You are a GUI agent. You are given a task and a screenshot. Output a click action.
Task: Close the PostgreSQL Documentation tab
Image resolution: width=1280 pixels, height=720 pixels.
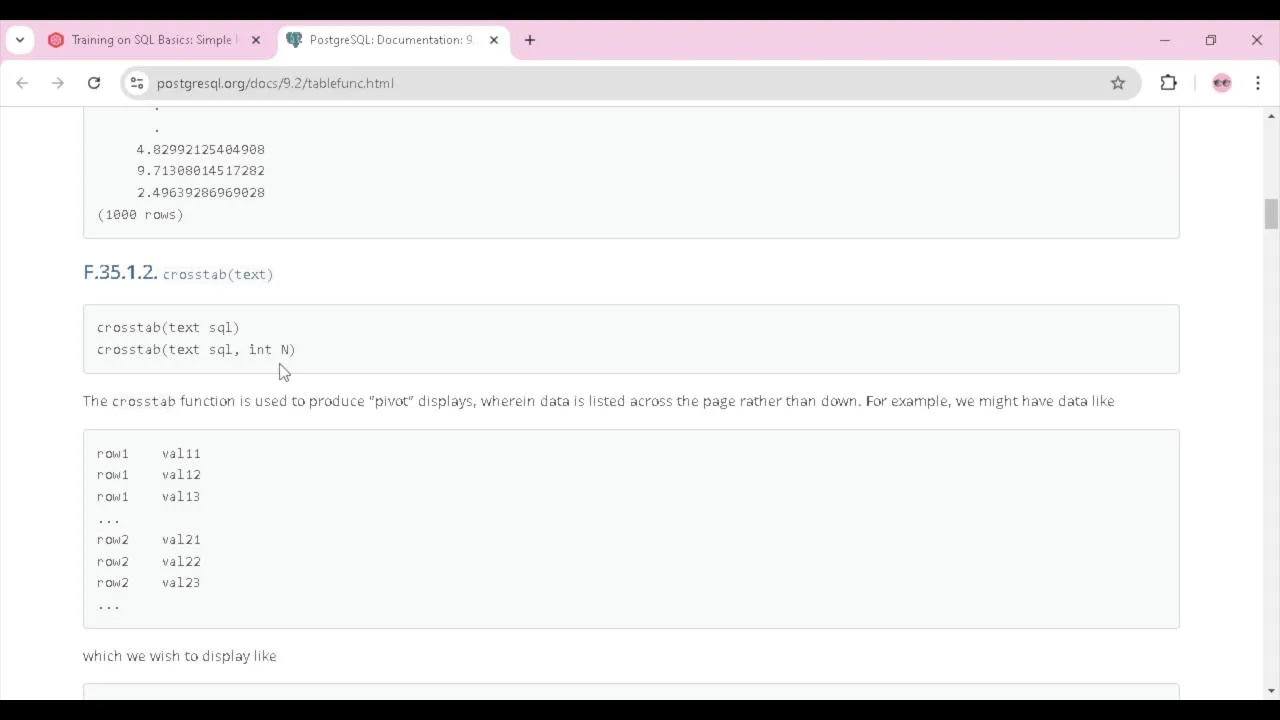click(x=494, y=40)
